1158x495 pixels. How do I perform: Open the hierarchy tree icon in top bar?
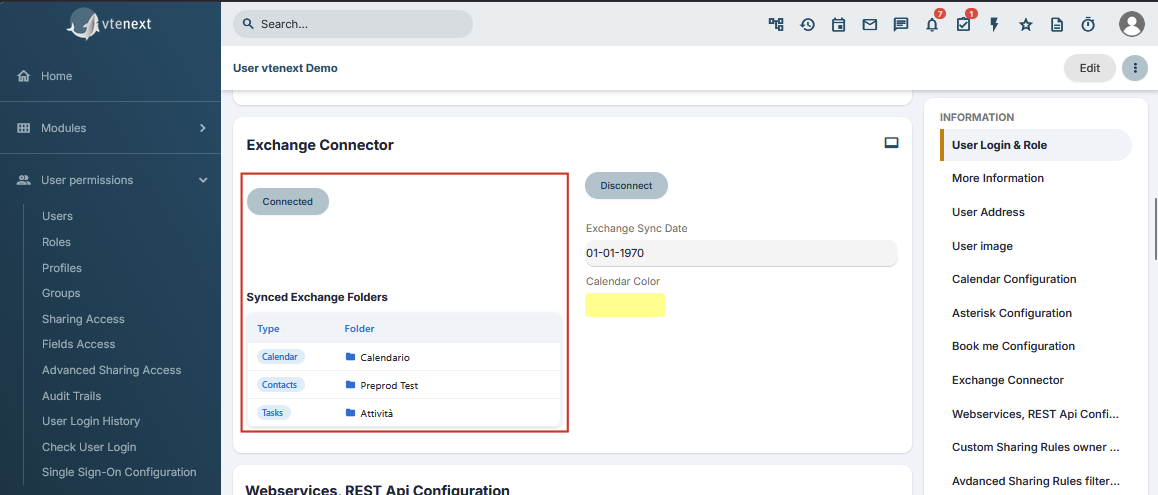775,24
